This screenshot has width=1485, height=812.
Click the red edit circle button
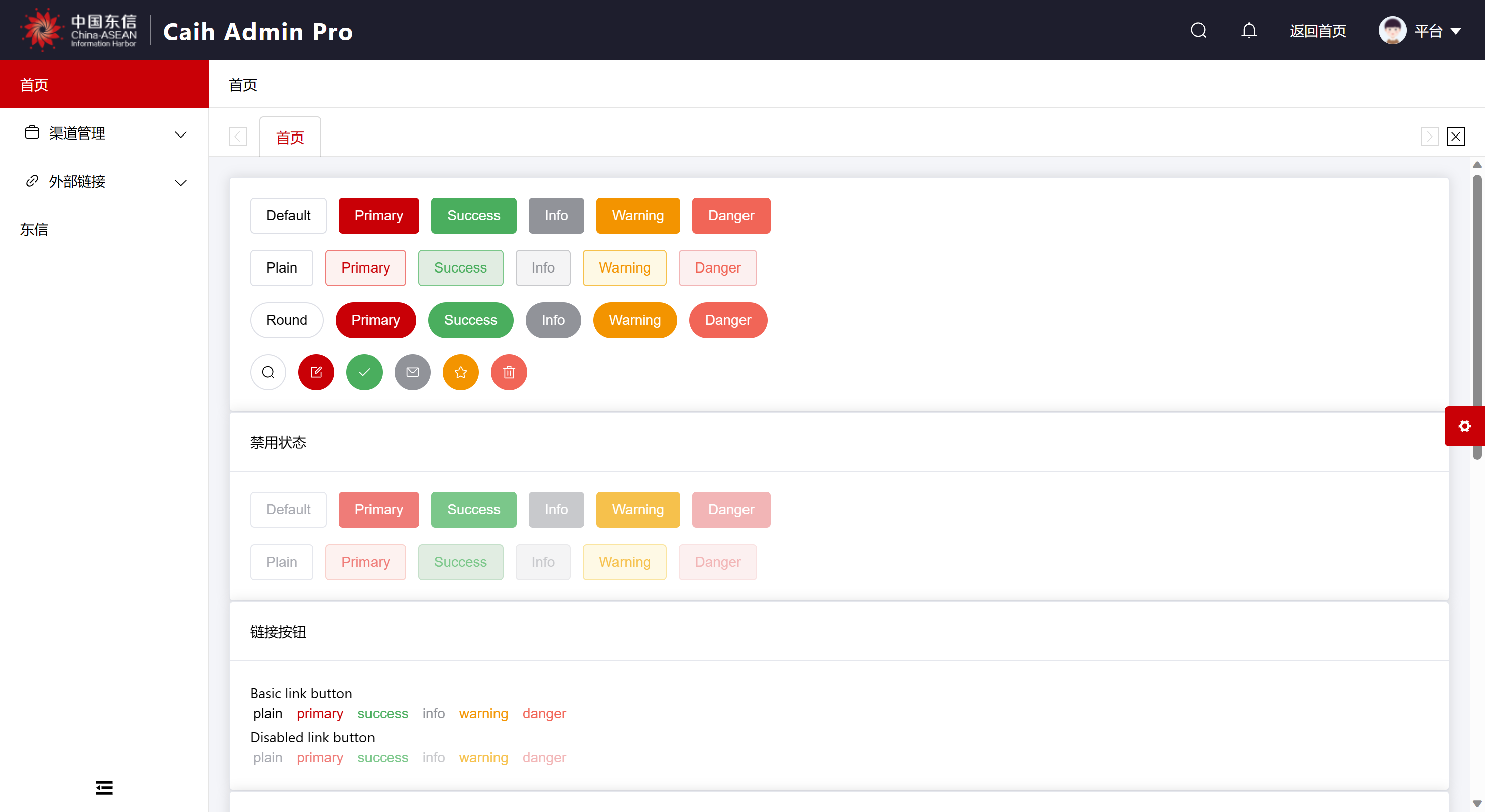tap(316, 372)
